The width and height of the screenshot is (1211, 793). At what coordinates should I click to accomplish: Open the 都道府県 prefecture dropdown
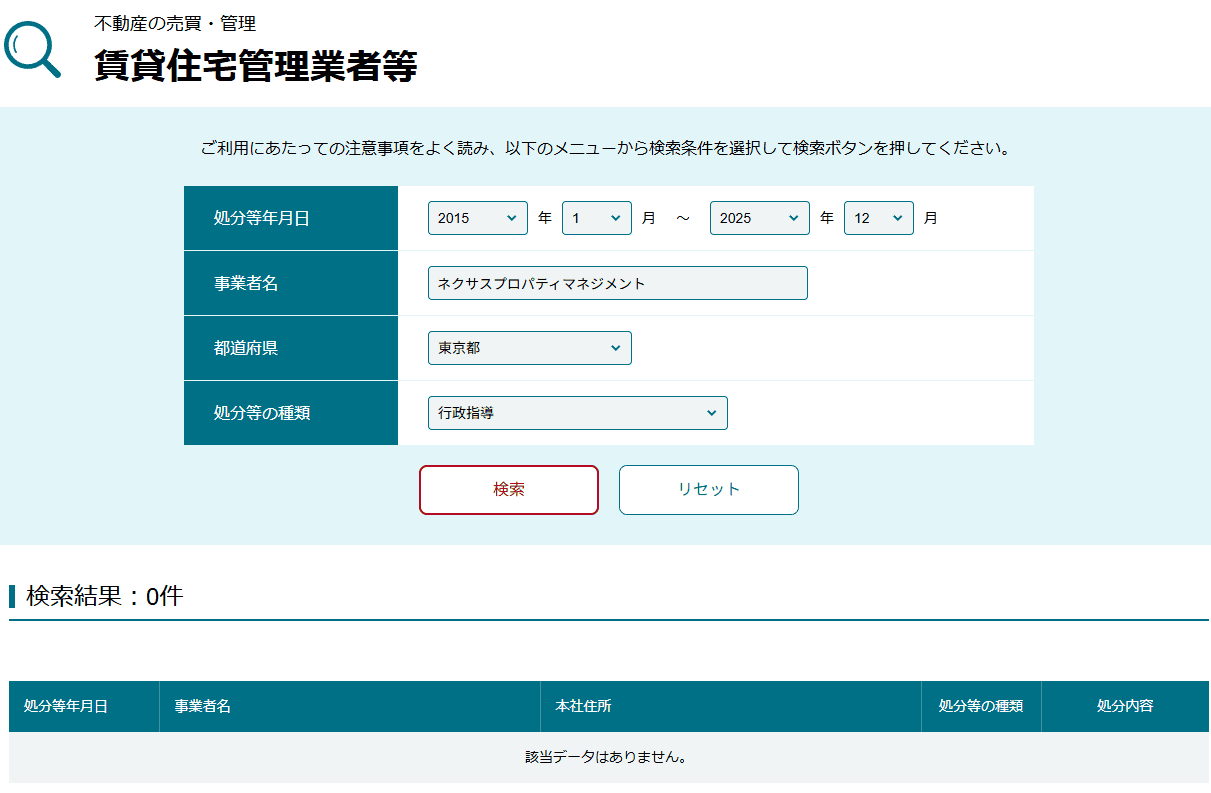pyautogui.click(x=530, y=347)
